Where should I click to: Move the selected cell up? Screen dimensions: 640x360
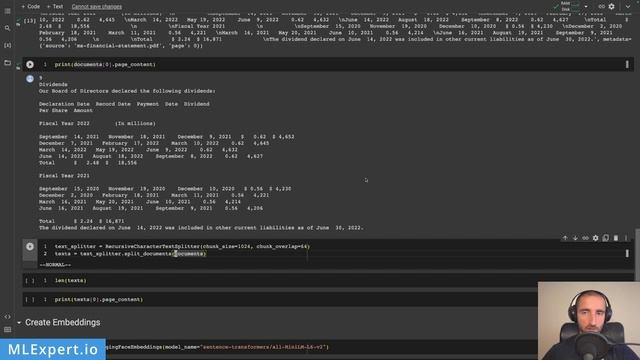tap(565, 238)
